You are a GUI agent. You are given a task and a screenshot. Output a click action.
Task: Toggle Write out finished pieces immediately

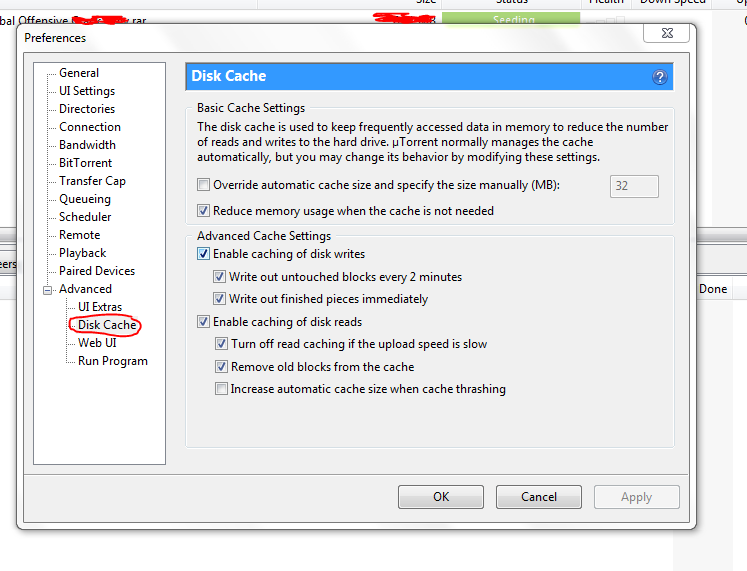click(220, 299)
